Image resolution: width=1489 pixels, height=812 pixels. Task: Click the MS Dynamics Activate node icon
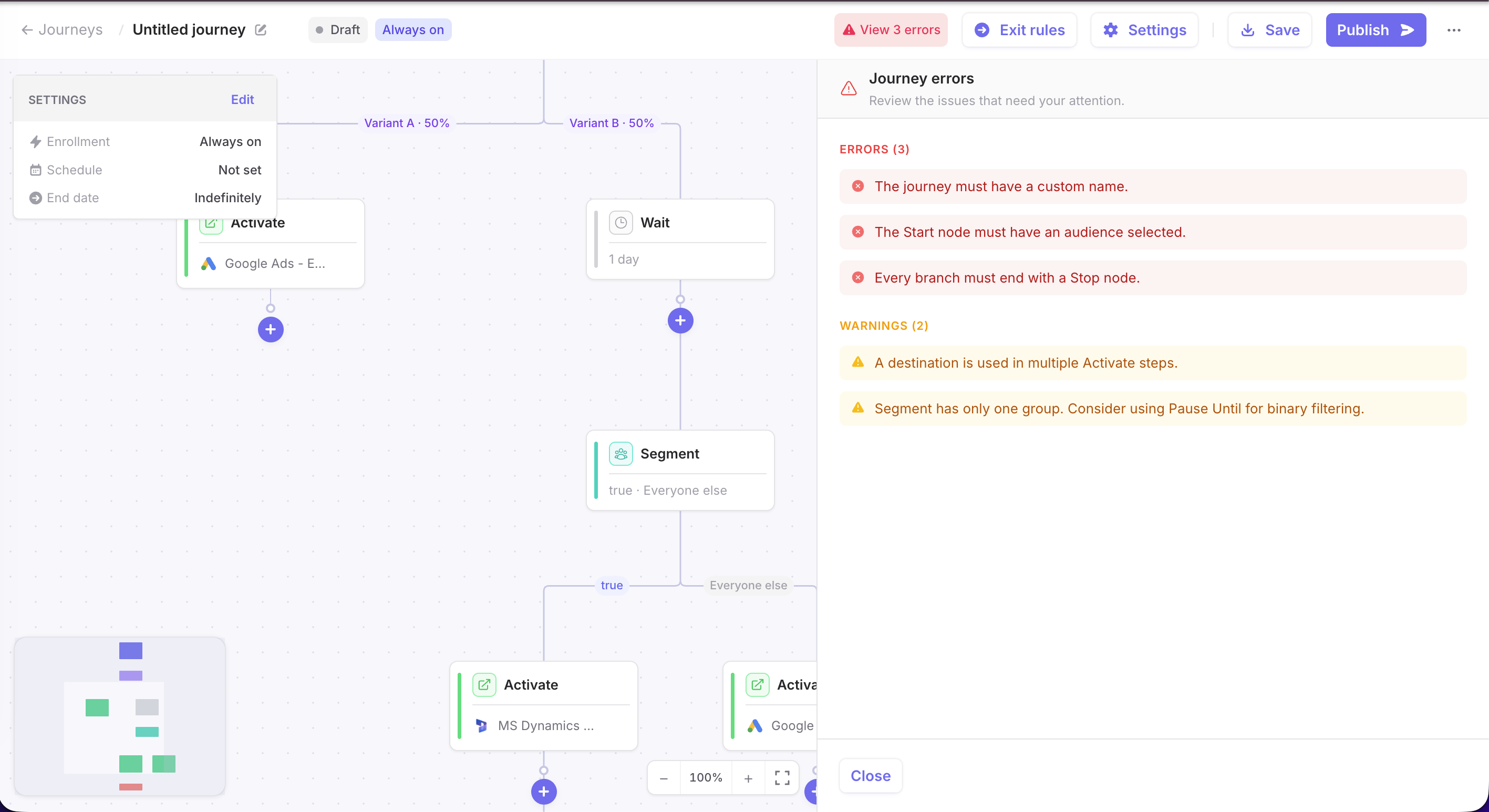(x=484, y=684)
